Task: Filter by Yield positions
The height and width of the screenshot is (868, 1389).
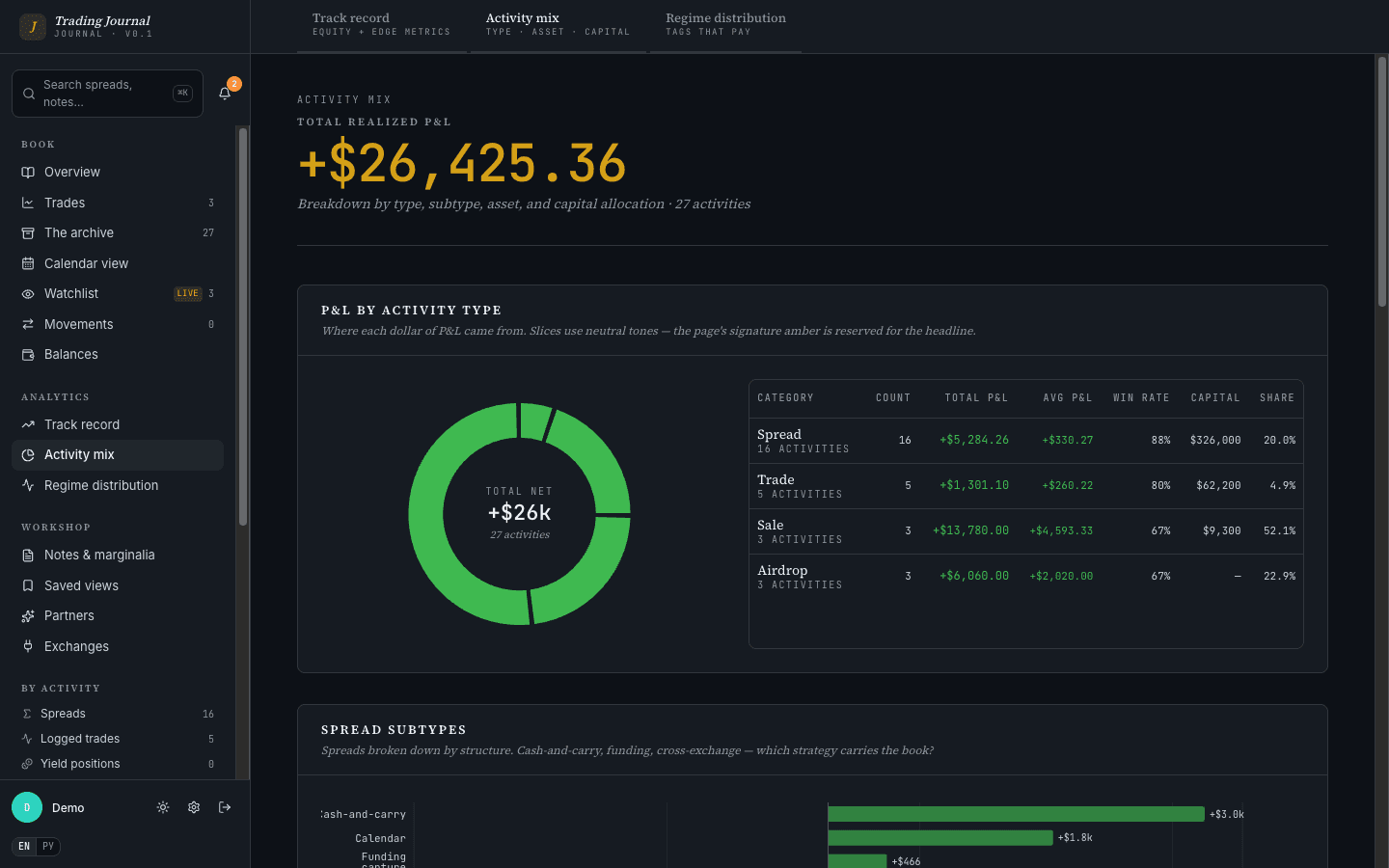Action: 118,764
